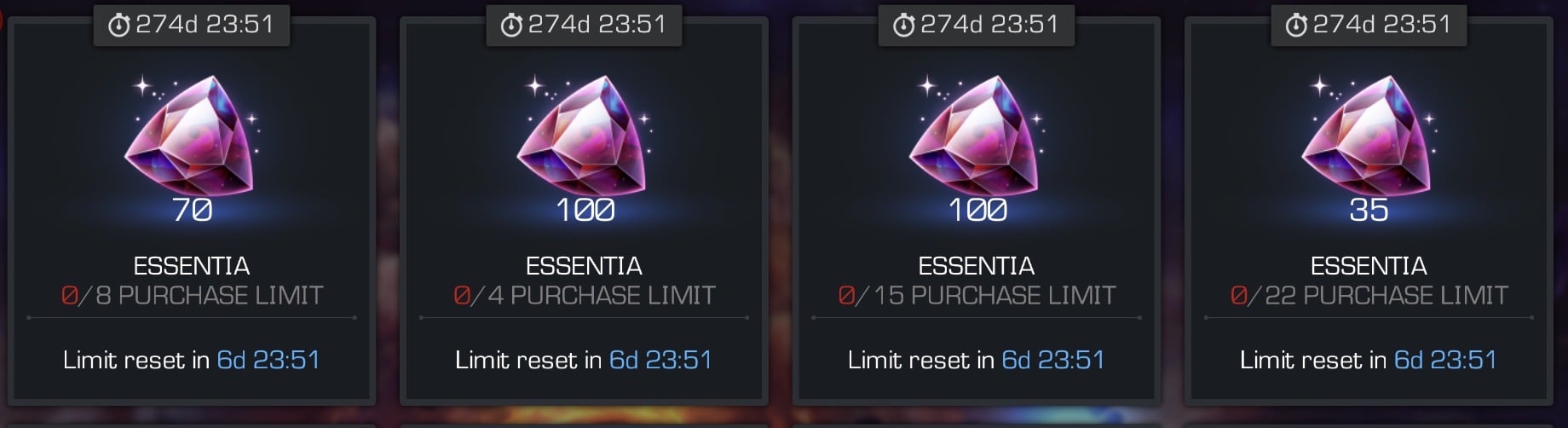Tap limit reset timer on the second card
This screenshot has width=1568, height=428.
point(660,360)
